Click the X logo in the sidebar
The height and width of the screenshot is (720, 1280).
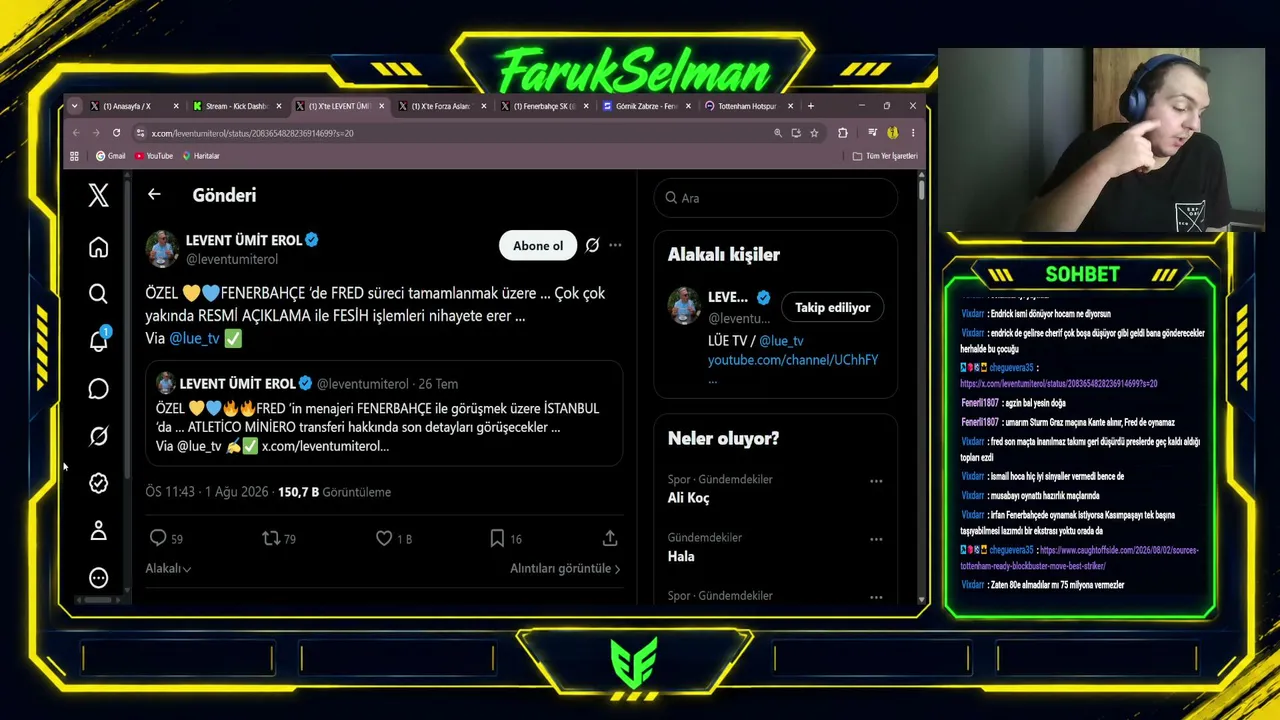98,195
